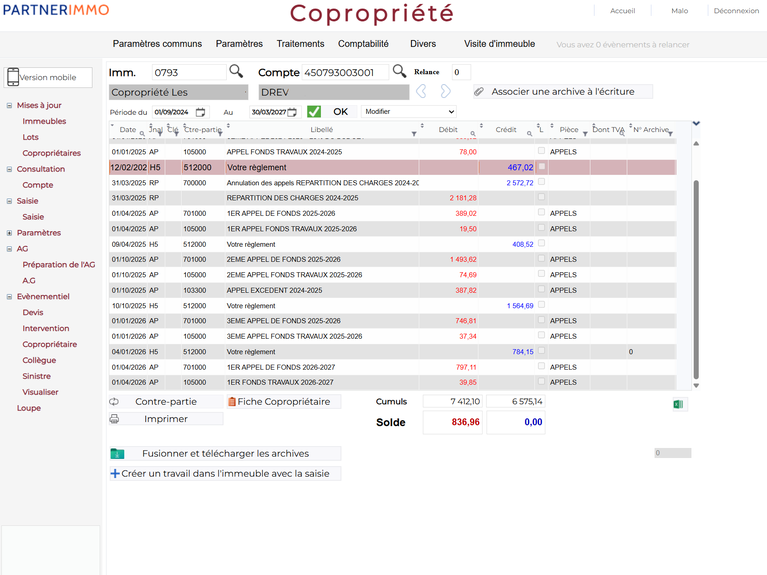
Task: Tick the L checkbox on the REPARTITION DES CHARGES 2024-2025 row
Action: click(542, 198)
